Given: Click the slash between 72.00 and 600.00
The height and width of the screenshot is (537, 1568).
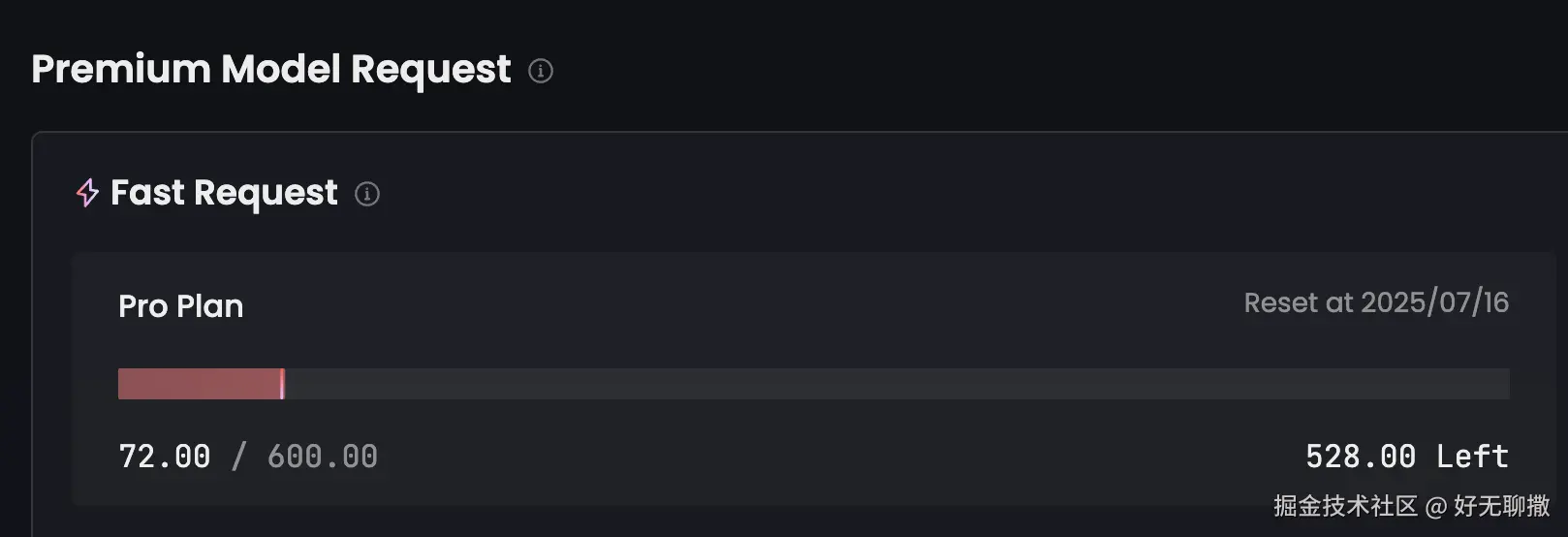Looking at the screenshot, I should pos(238,457).
